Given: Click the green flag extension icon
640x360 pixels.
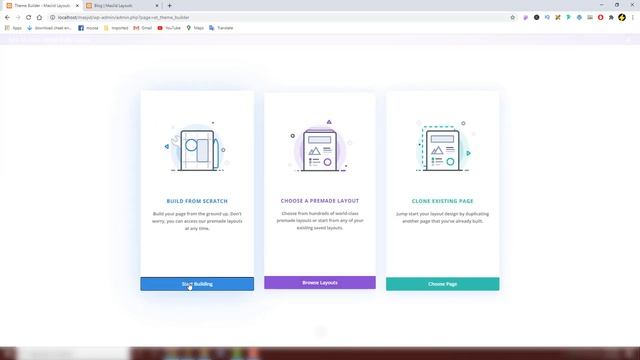Looking at the screenshot, I should tap(569, 18).
